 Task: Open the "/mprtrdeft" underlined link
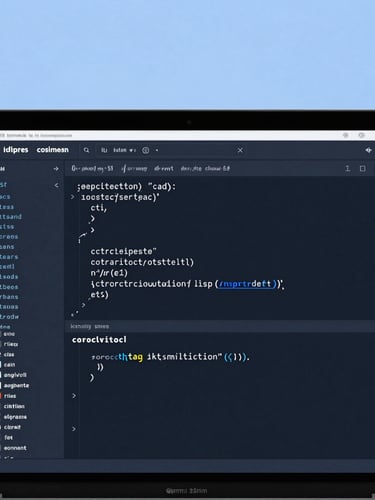(x=247, y=284)
